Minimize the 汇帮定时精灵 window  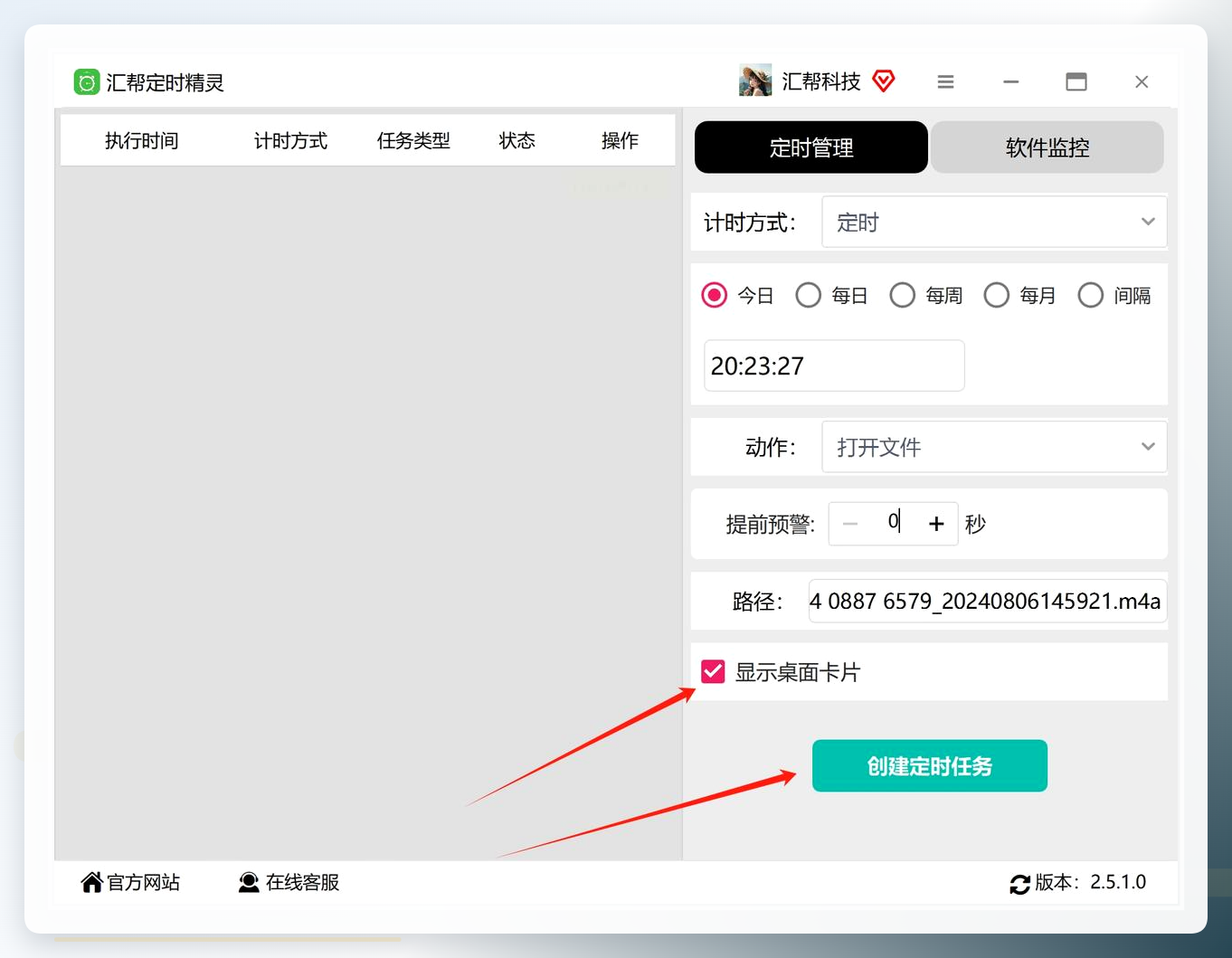[x=1011, y=82]
